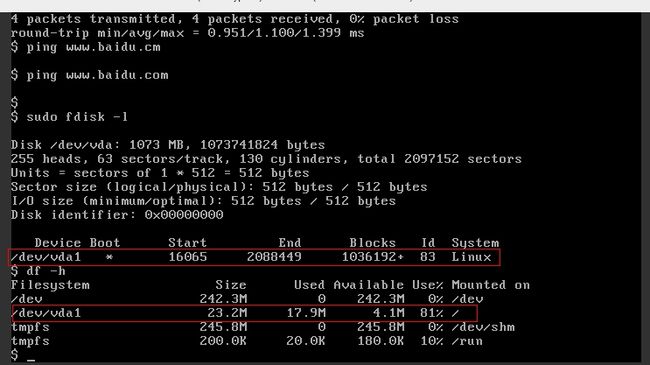Viewport: 650px width, 365px height.
Task: Click the 'Disk identifier: 0x00000000' line
Action: coord(117,215)
